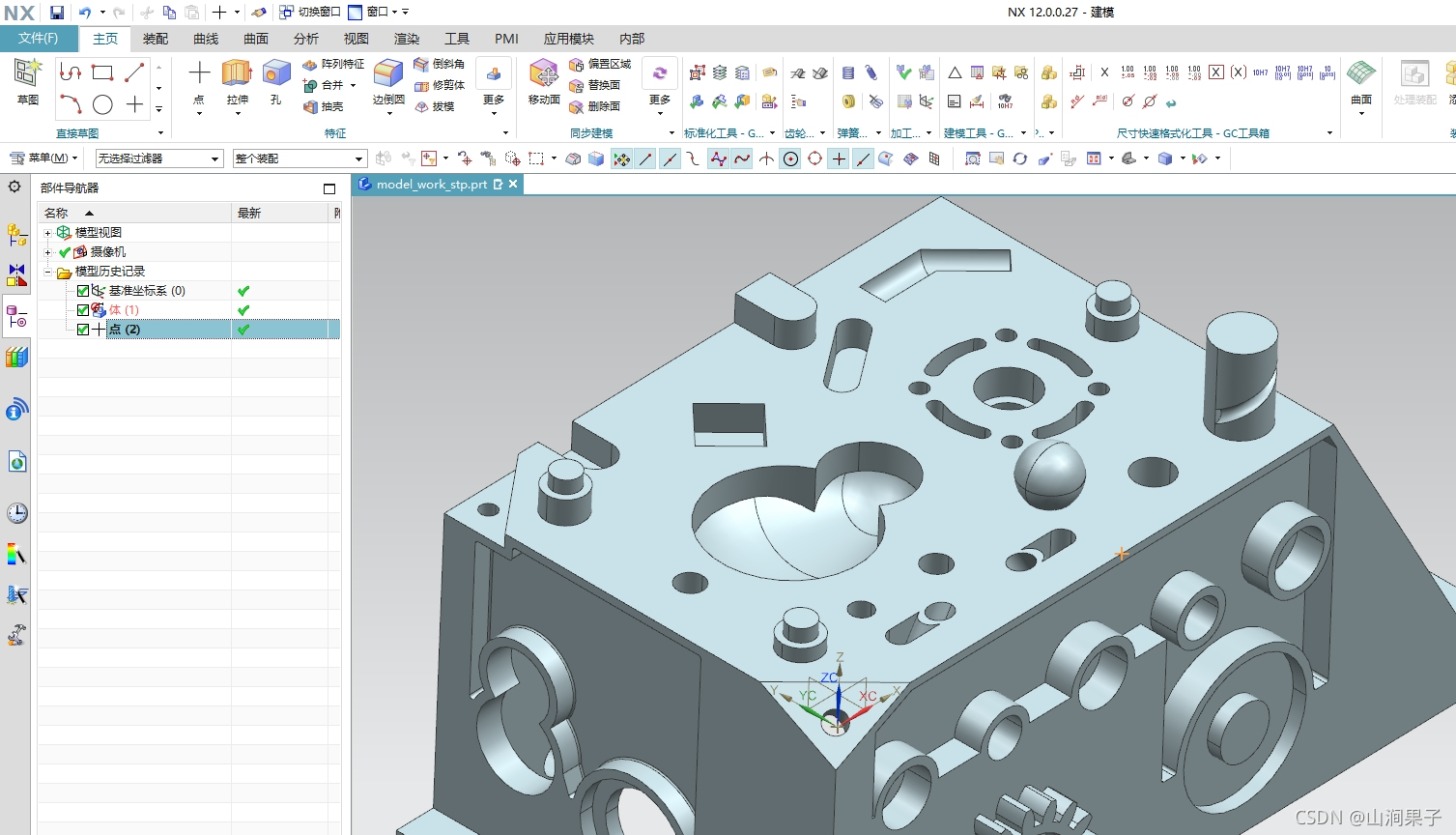The width and height of the screenshot is (1456, 835).
Task: Click Offset Region (偏置区域)
Action: point(600,64)
